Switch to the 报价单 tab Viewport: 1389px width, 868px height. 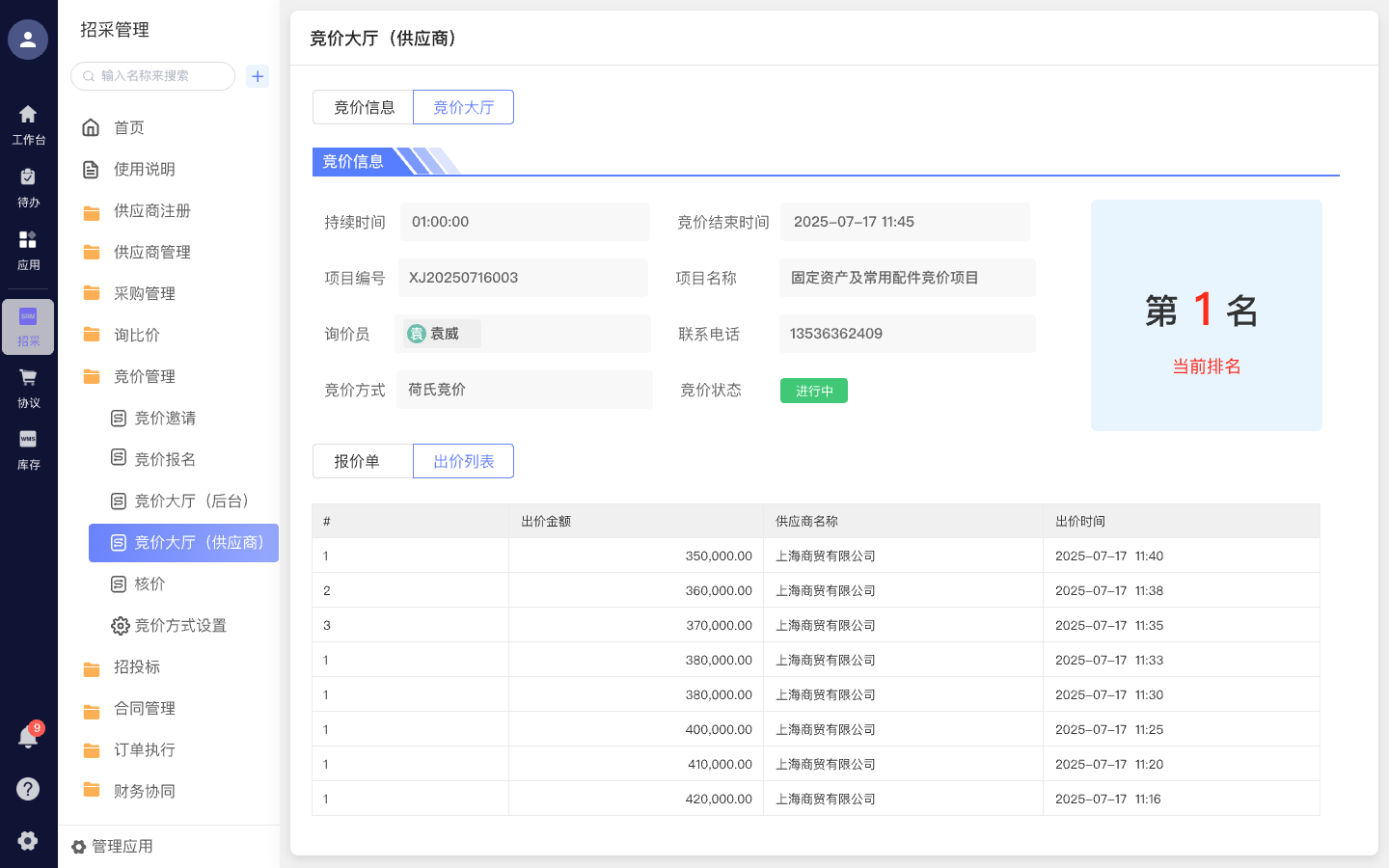click(363, 461)
